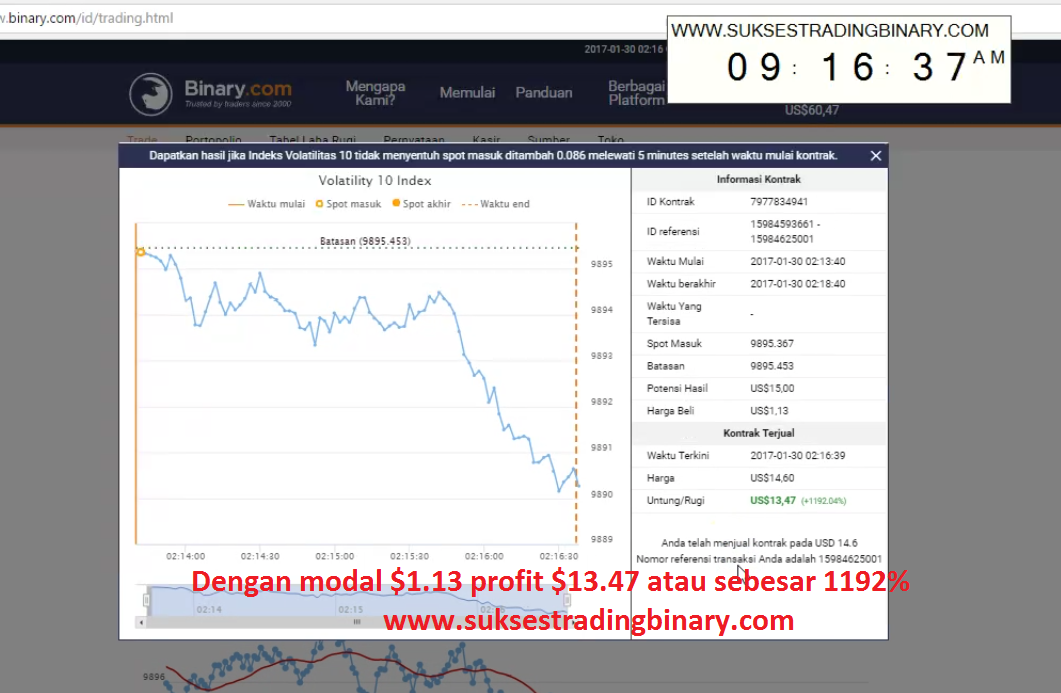Select profit value US$13,47
This screenshot has width=1061, height=693.
tap(773, 501)
